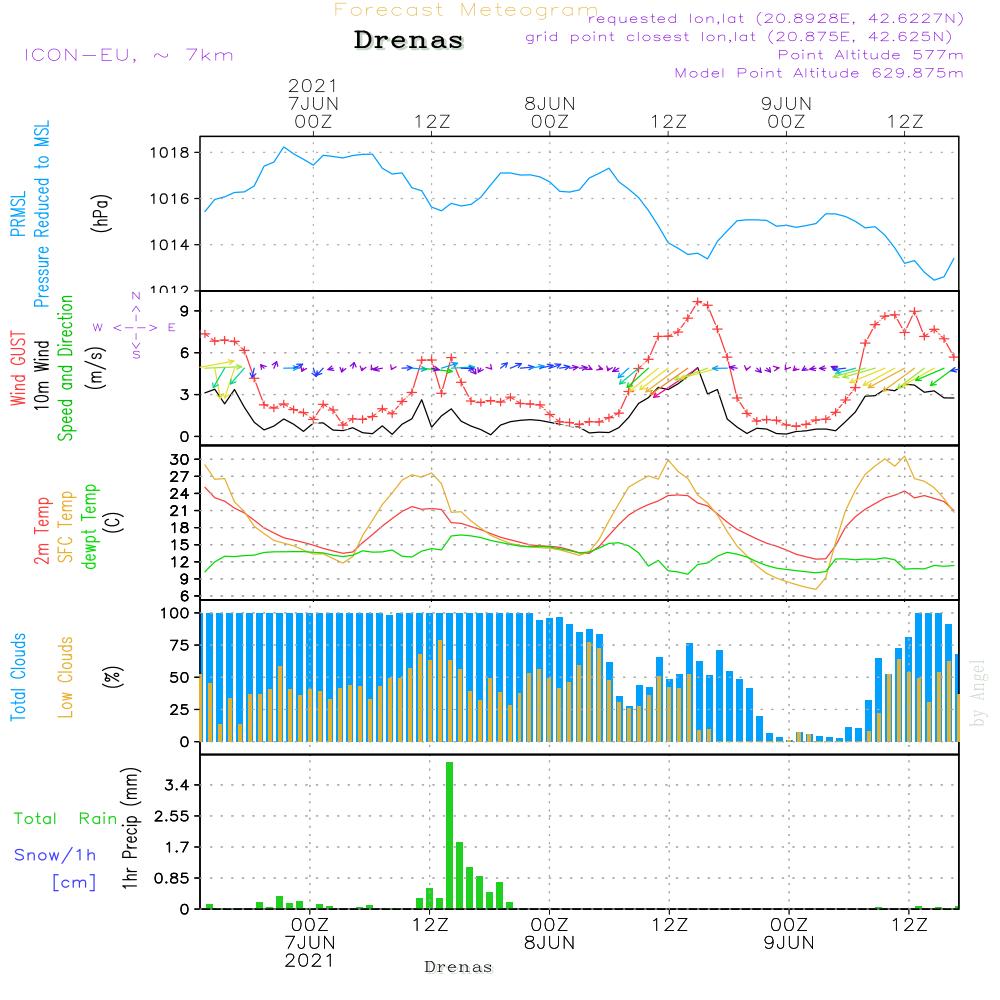Screen dimensions: 1000x1000
Task: Click the green 'dewpt Temp' legend label
Action: coord(89,526)
